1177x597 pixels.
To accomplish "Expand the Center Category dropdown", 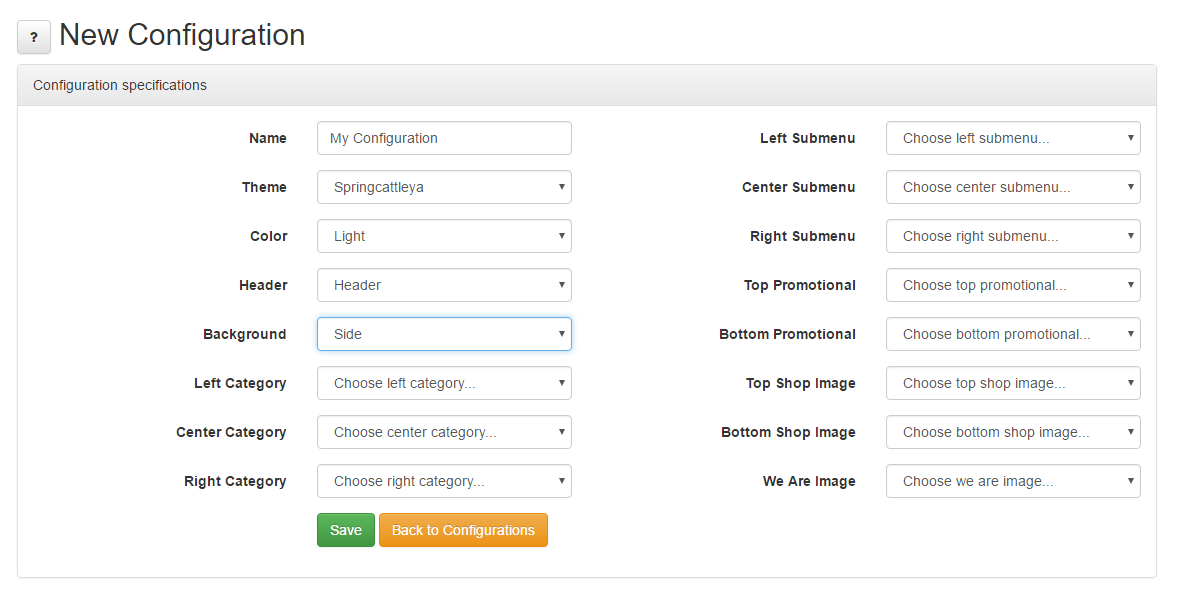I will [444, 432].
